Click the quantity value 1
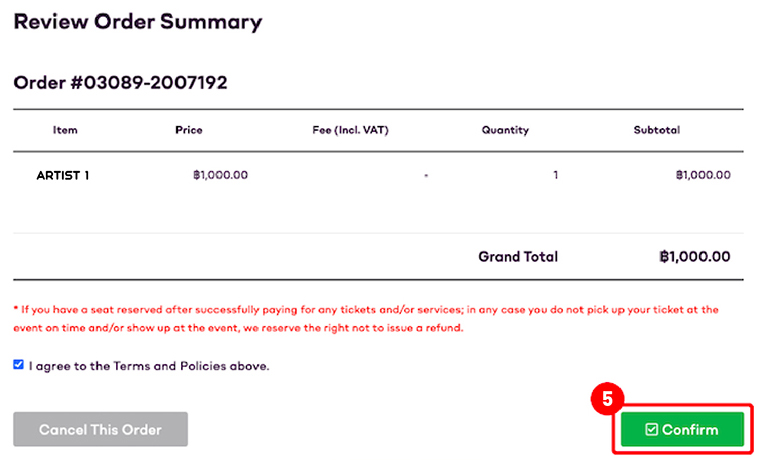 click(x=556, y=175)
